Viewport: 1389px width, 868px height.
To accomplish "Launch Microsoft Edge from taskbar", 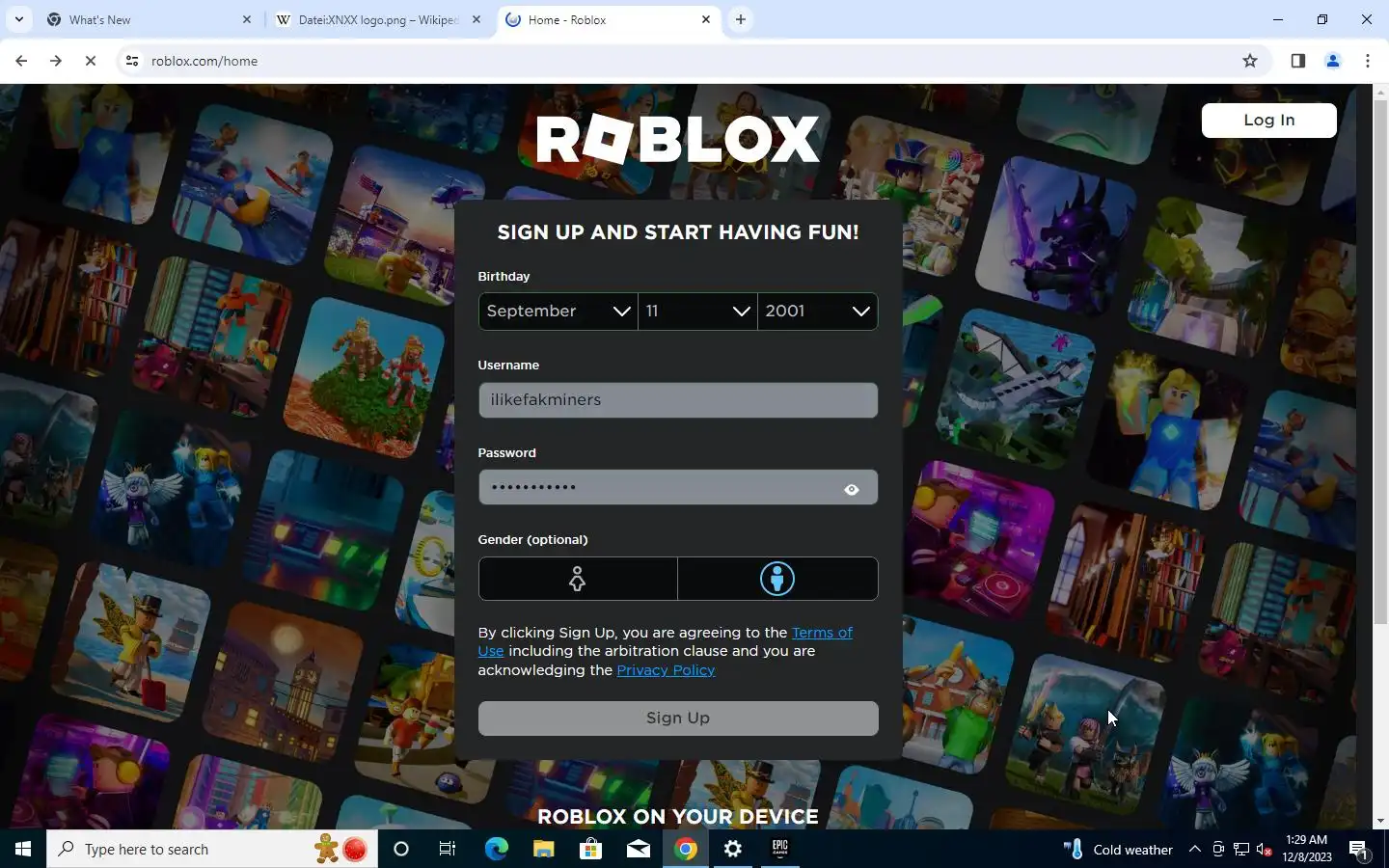I will (496, 849).
